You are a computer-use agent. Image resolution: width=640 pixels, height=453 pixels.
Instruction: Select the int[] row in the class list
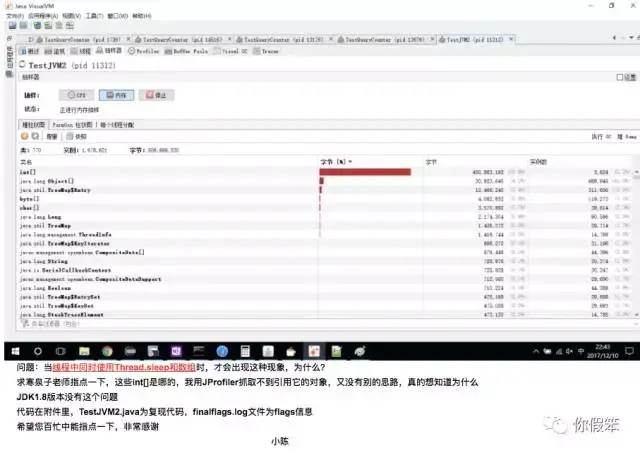click(x=327, y=172)
